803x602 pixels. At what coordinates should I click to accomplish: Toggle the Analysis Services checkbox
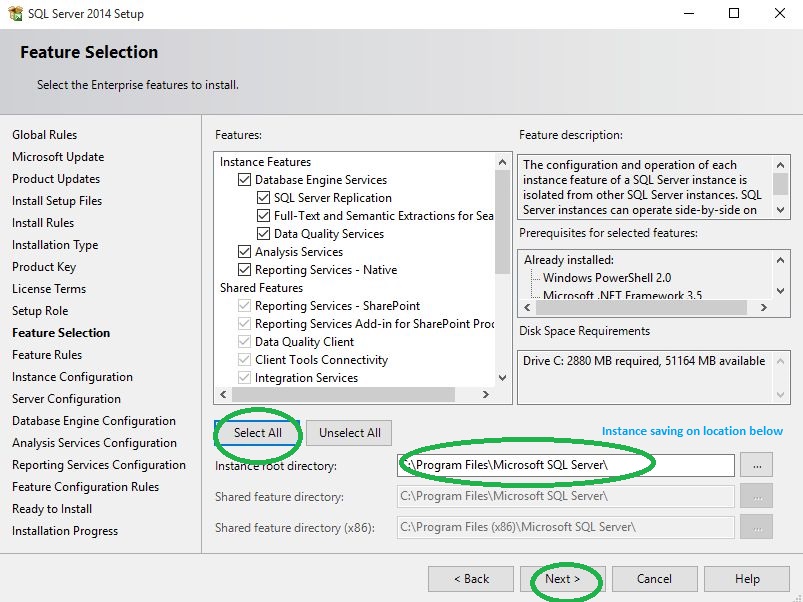(244, 251)
